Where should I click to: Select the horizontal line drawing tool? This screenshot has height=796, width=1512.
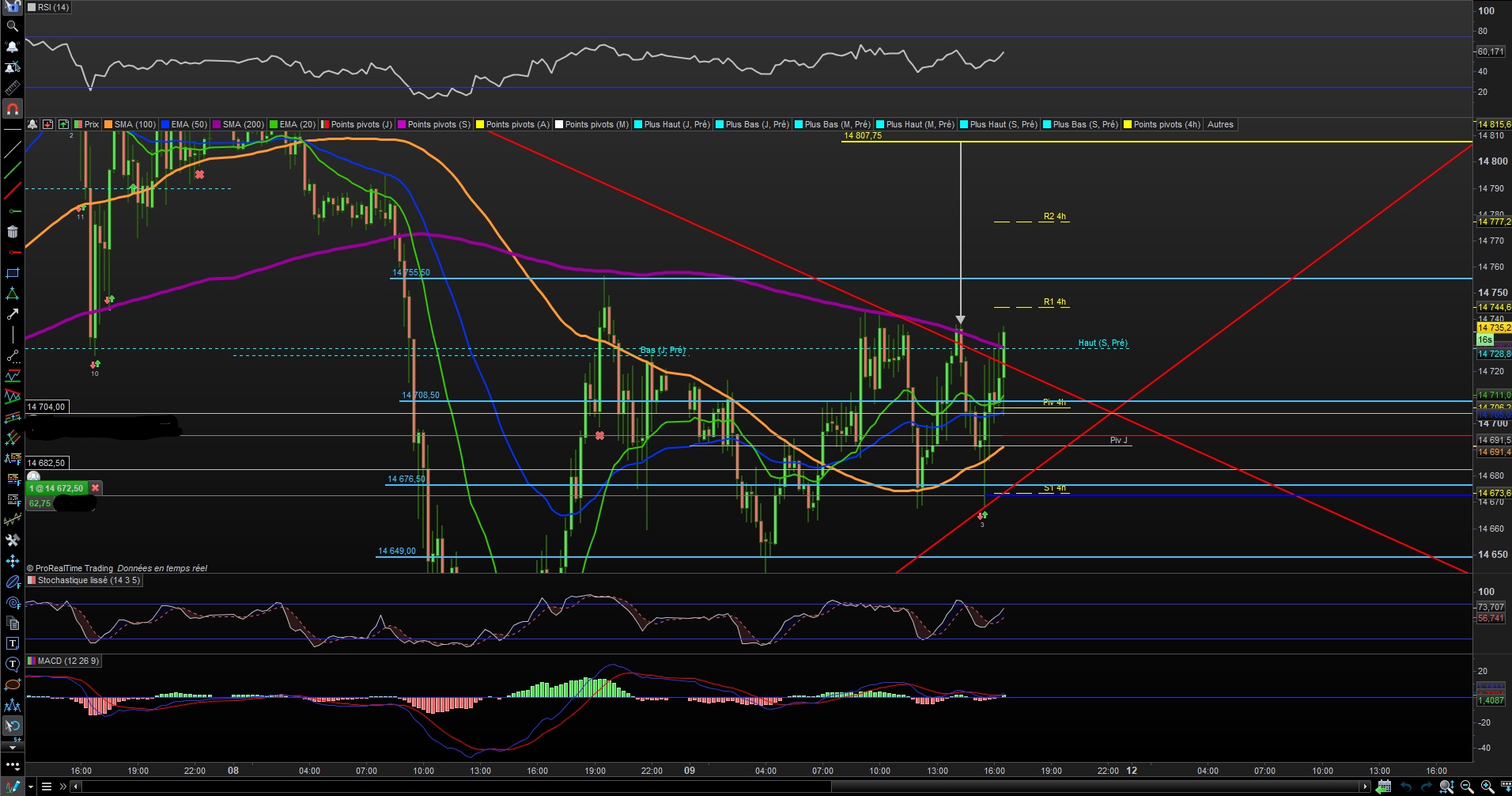click(12, 129)
